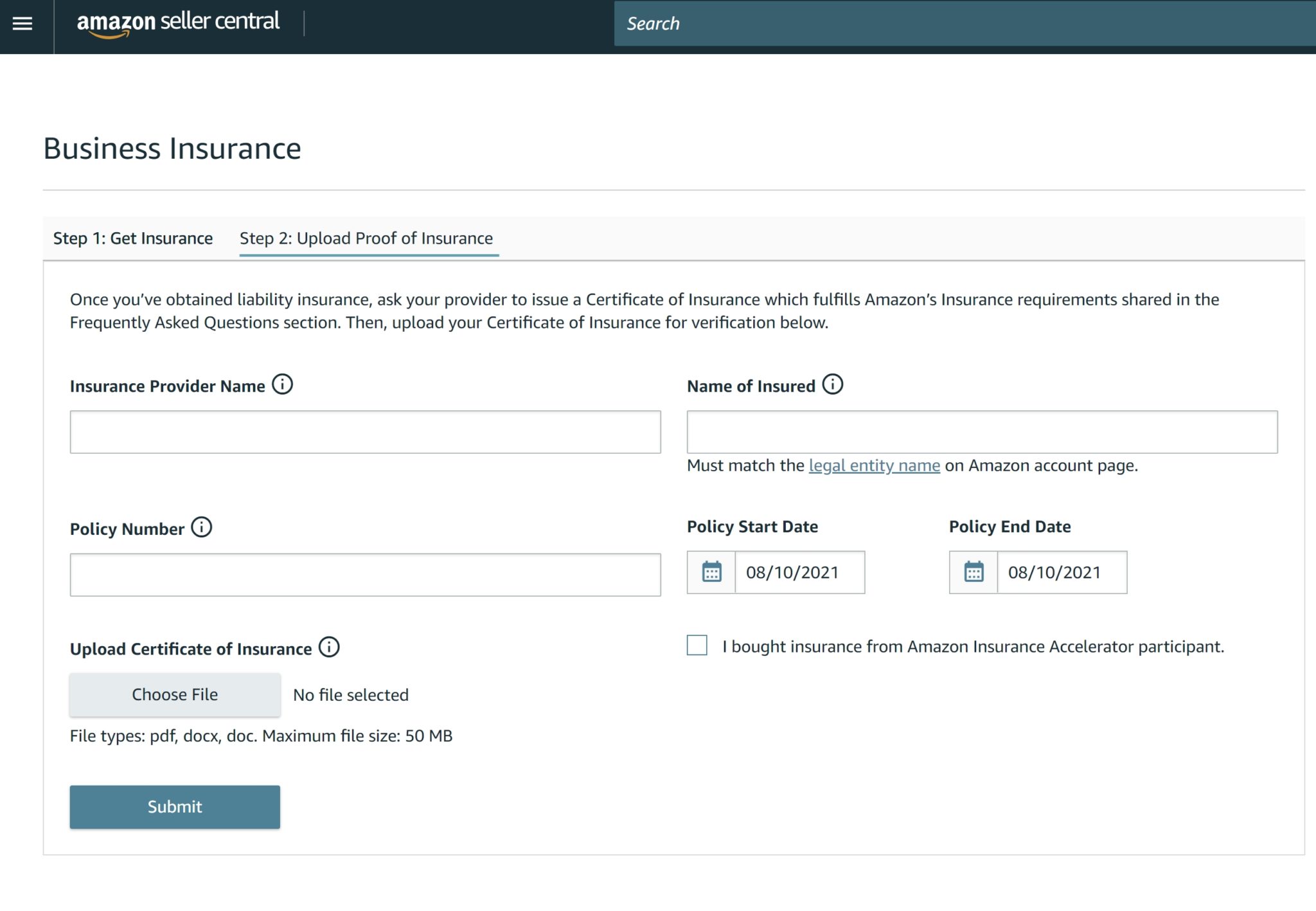Click Choose File to upload a certificate
The image size is (1316, 911).
(x=174, y=694)
